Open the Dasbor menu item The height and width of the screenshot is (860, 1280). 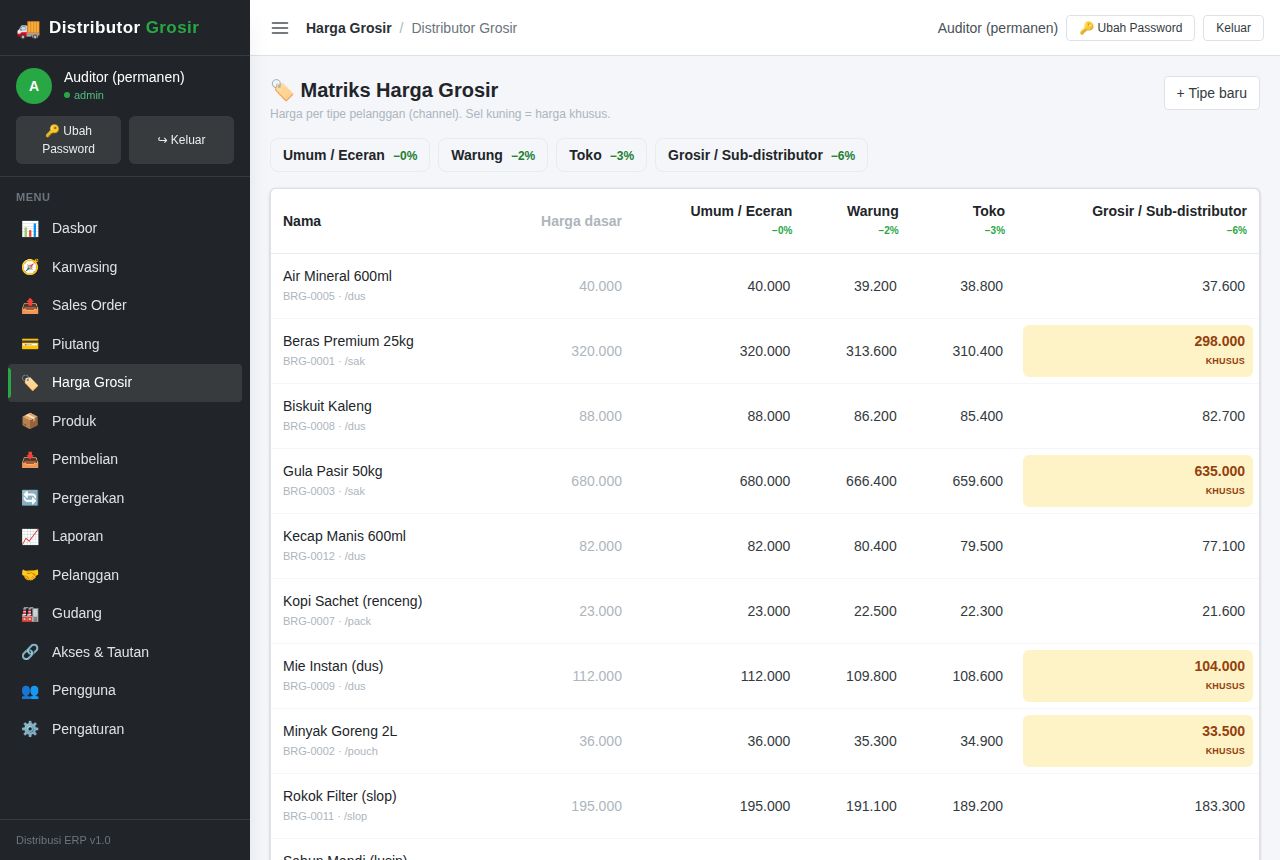pyautogui.click(x=125, y=228)
